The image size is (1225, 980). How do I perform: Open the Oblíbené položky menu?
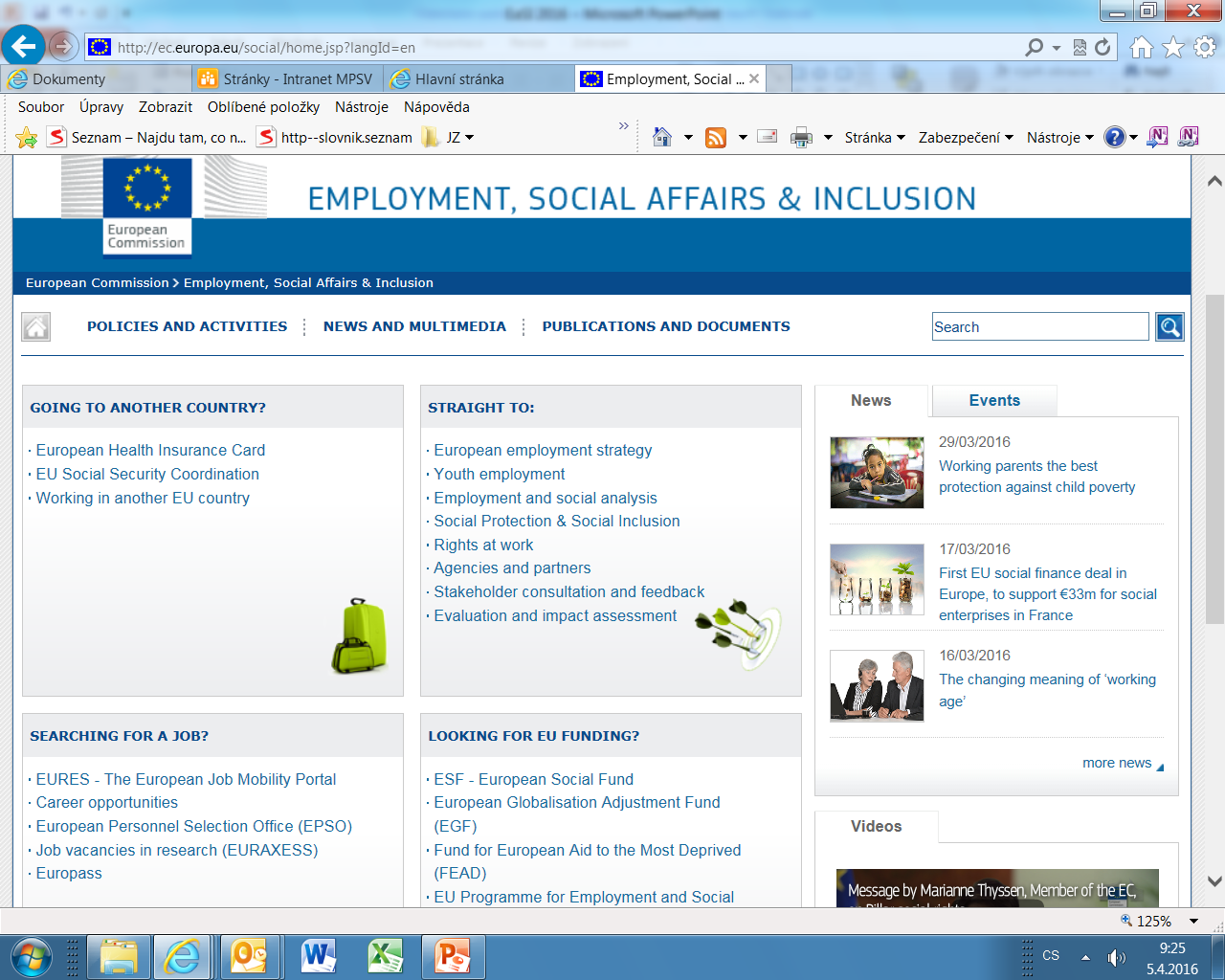263,107
